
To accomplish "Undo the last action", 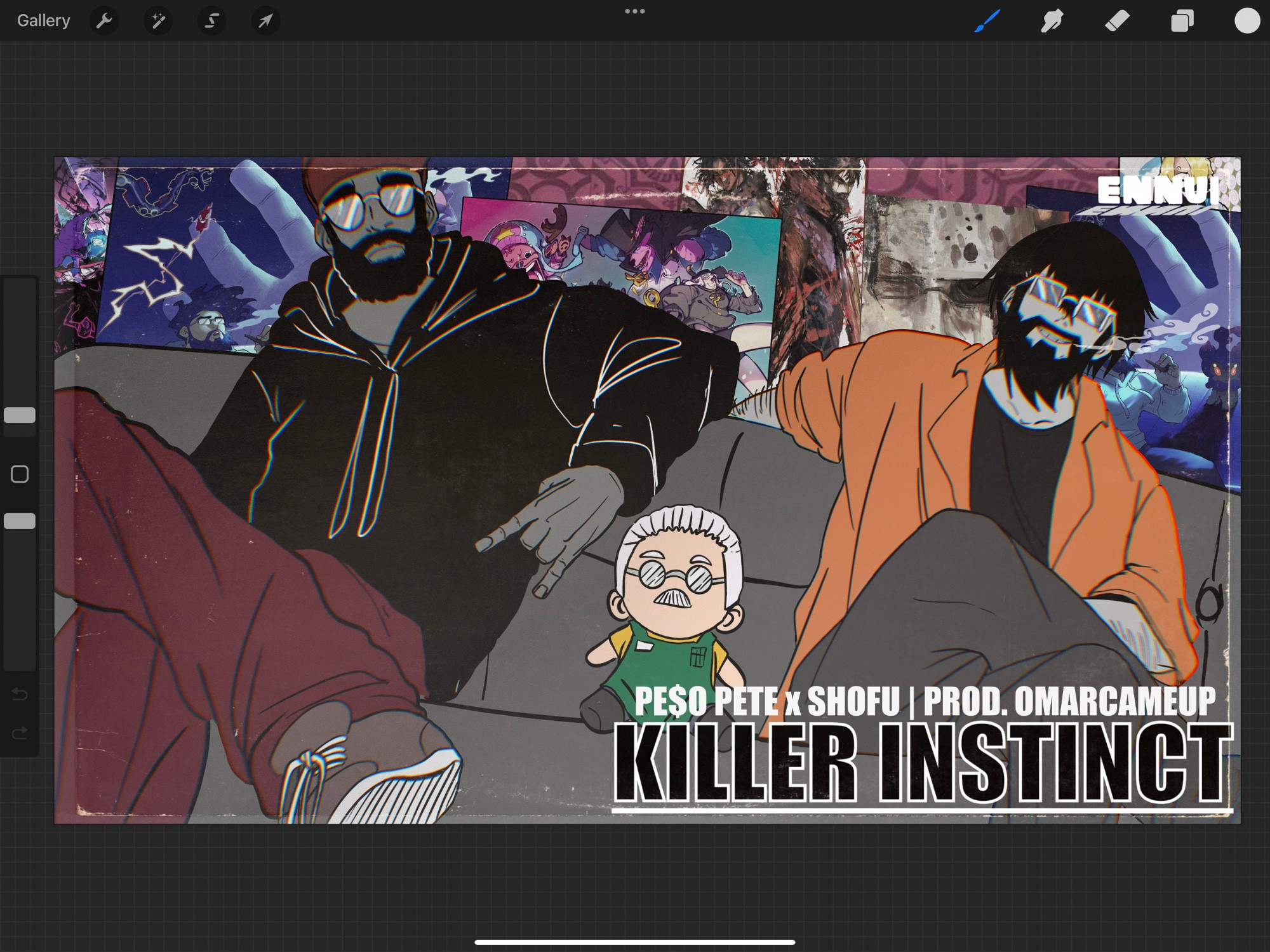I will pyautogui.click(x=20, y=694).
